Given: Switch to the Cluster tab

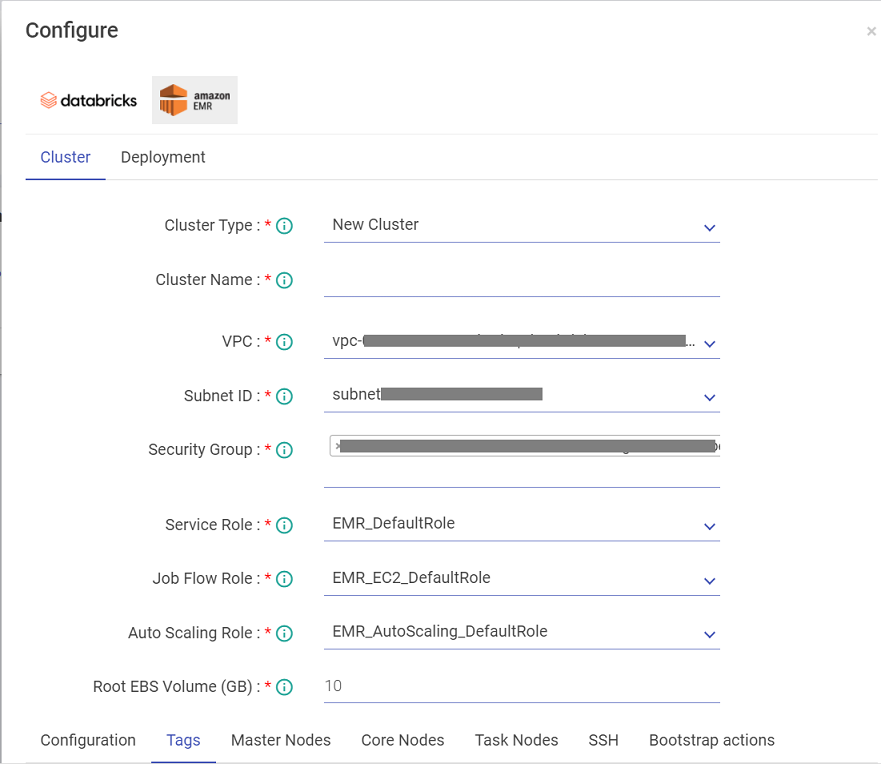Looking at the screenshot, I should point(65,157).
